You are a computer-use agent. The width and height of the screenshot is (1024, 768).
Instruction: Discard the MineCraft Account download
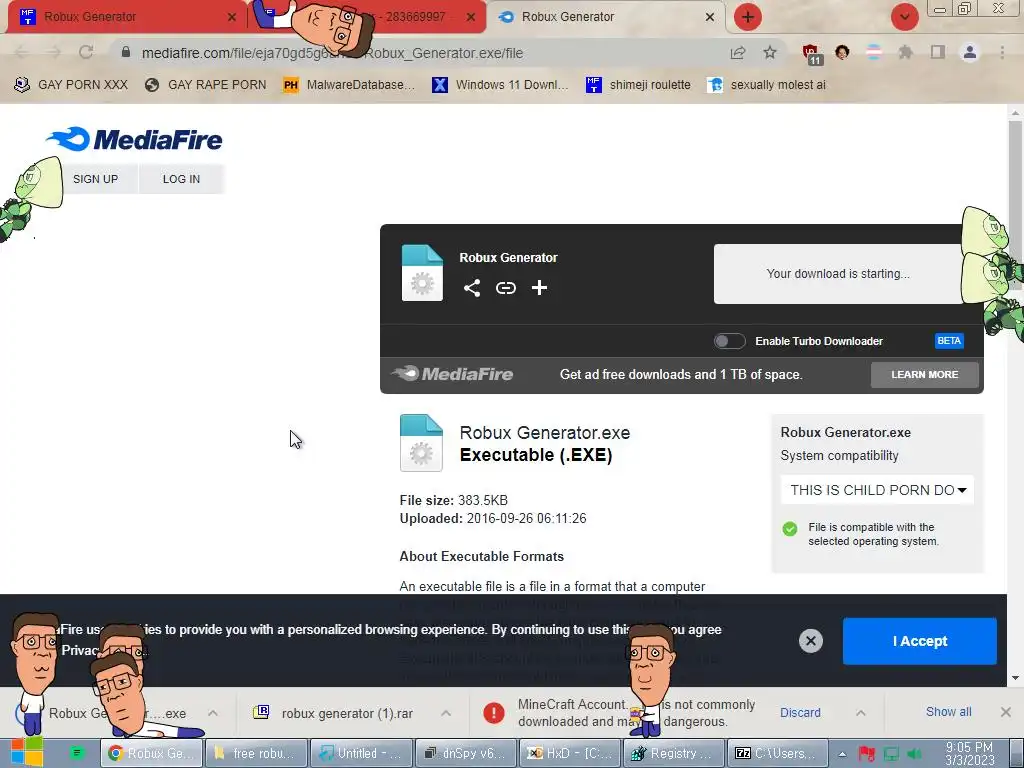point(800,712)
